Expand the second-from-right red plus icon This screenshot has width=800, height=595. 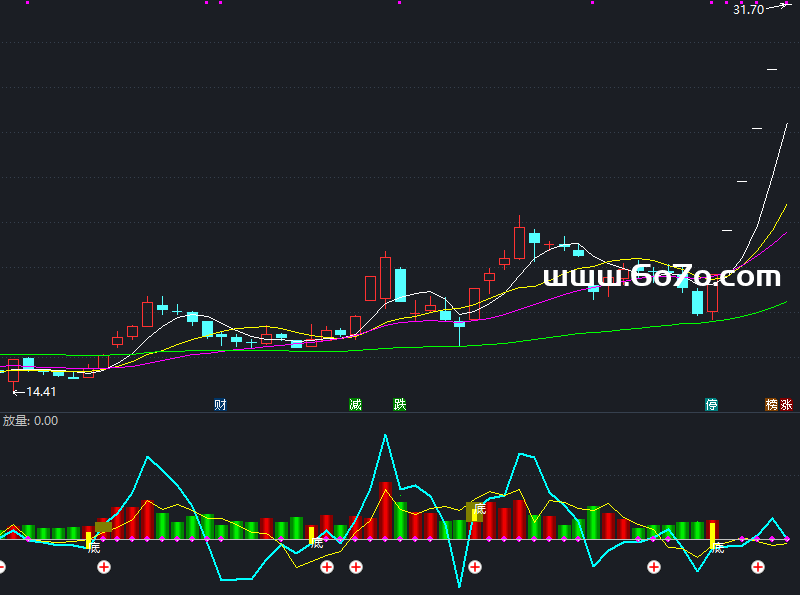click(x=654, y=568)
